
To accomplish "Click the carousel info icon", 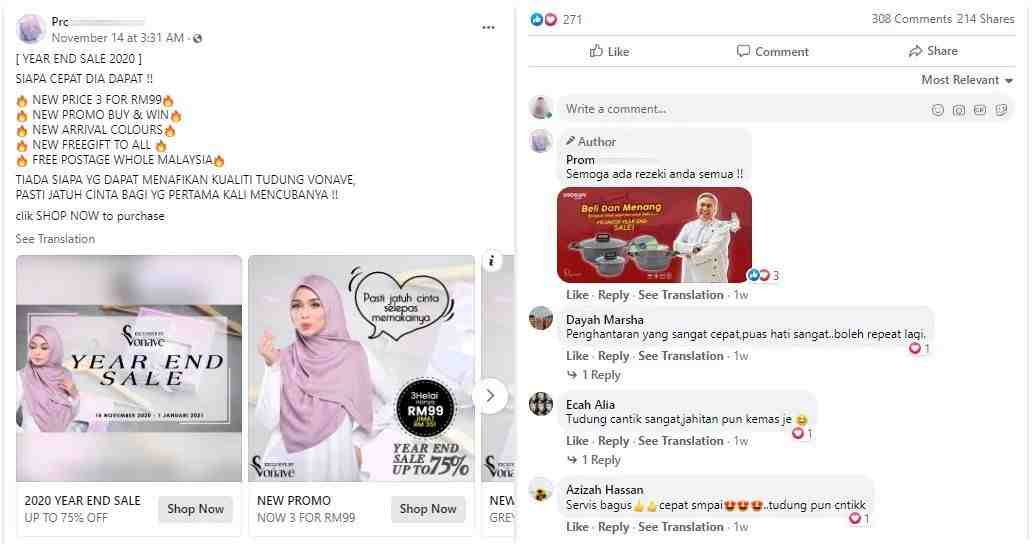I will coord(492,261).
